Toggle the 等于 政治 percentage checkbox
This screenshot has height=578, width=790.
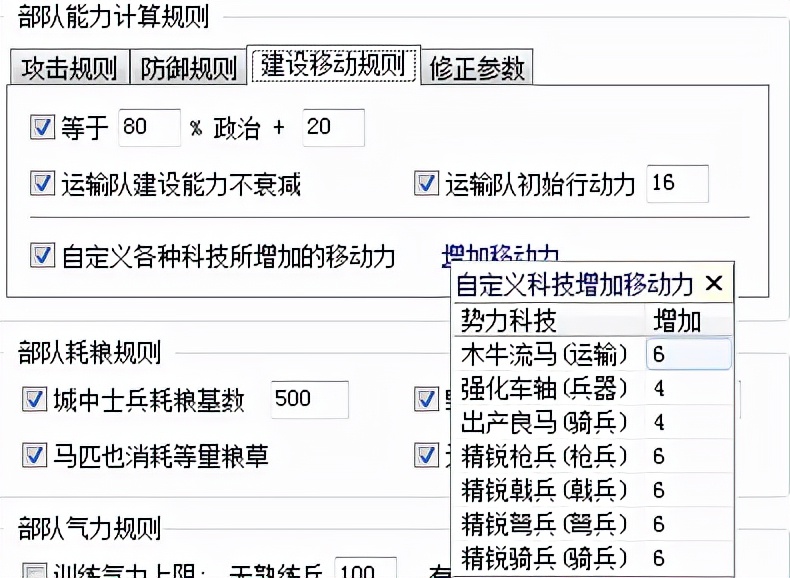42,127
